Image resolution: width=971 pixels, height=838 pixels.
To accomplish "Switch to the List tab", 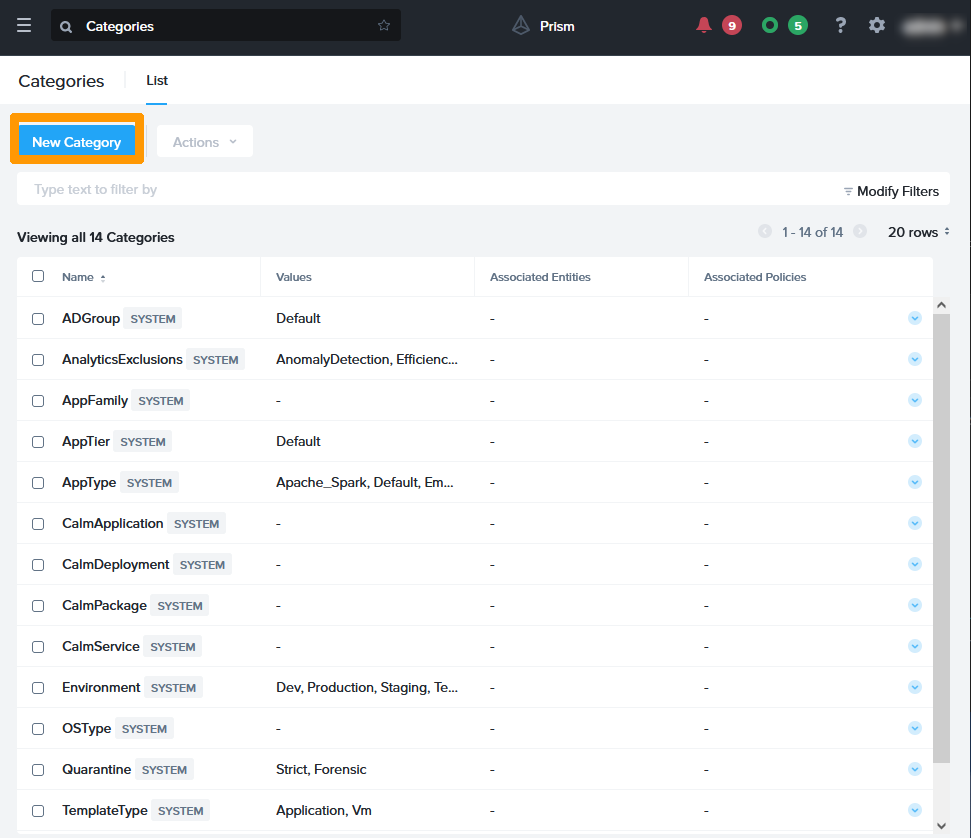I will [x=157, y=81].
